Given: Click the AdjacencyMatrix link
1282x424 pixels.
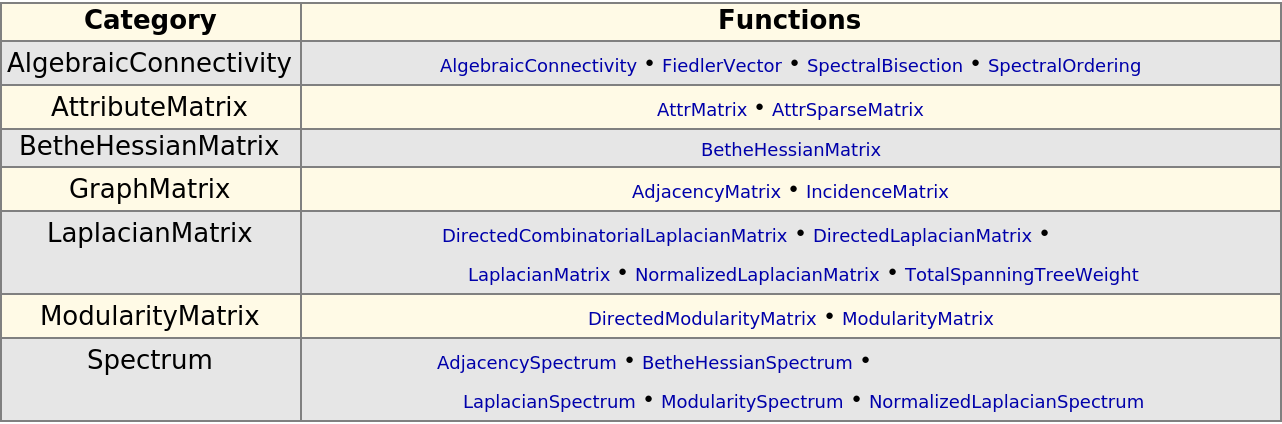Looking at the screenshot, I should (706, 192).
